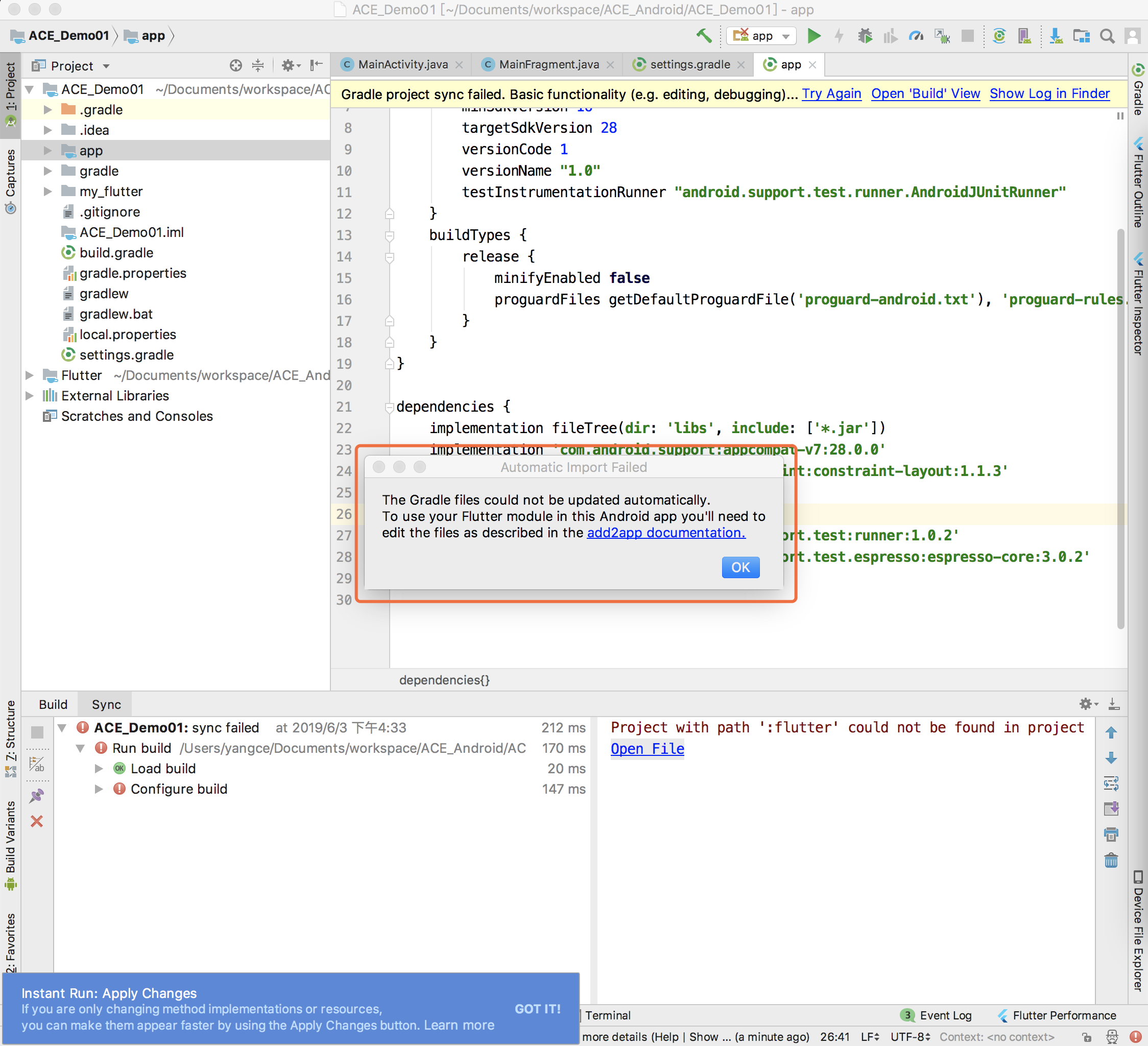Click the Make Project hammer icon
Screen dimensions: 1148x1046
coord(704,36)
